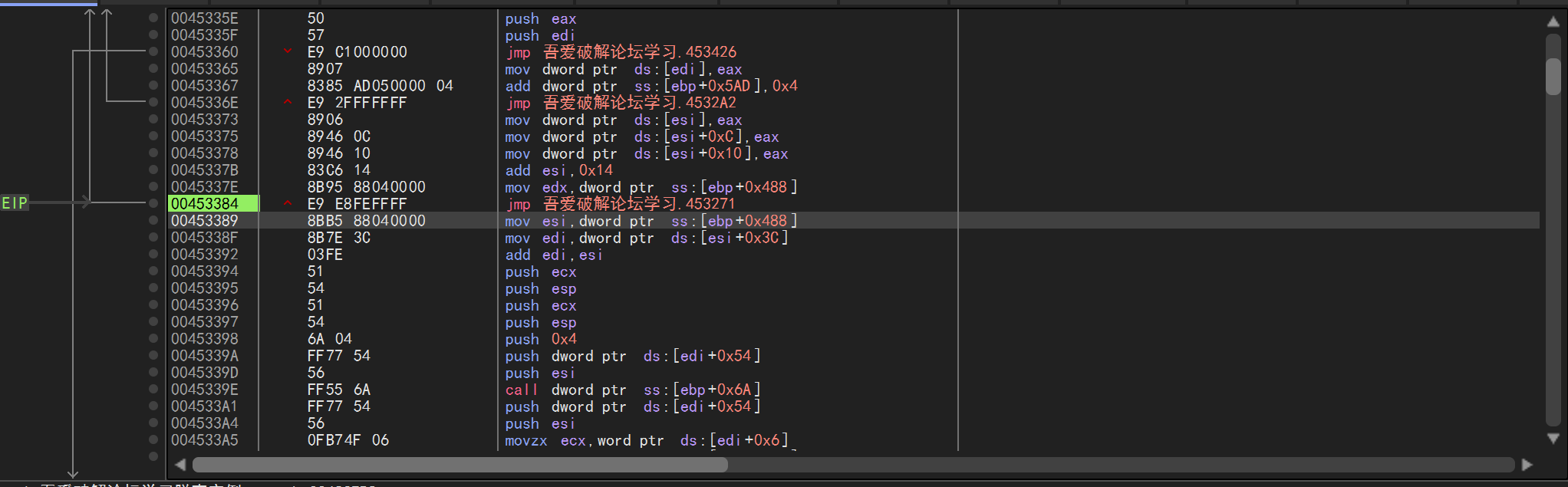Toggle breakpoint dot at address 00453389

[x=153, y=221]
